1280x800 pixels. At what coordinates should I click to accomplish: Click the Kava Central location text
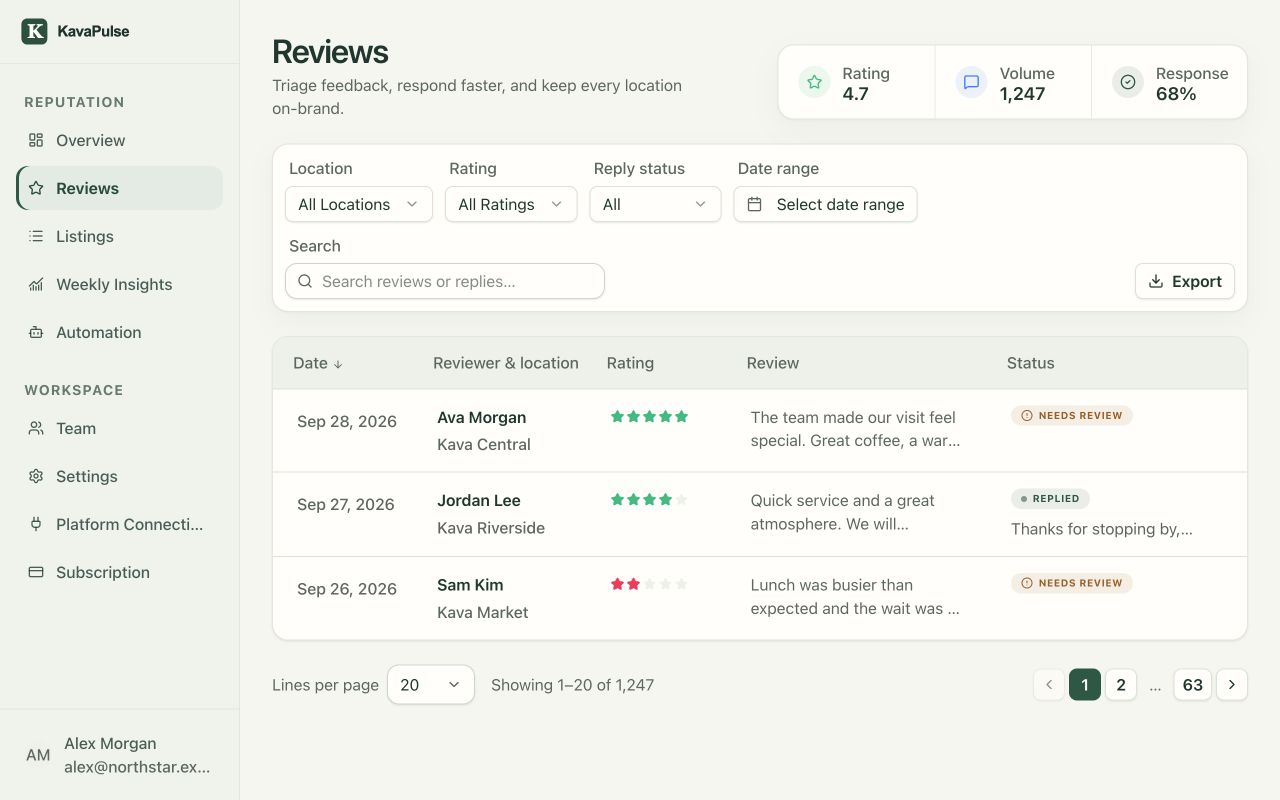coord(484,444)
